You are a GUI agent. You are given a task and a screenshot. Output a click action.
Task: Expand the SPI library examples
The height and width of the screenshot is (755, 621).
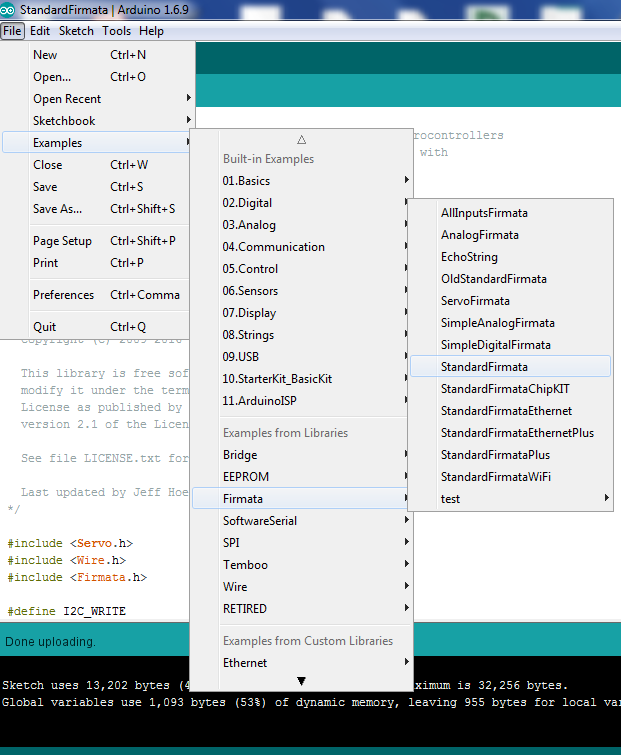(301, 543)
